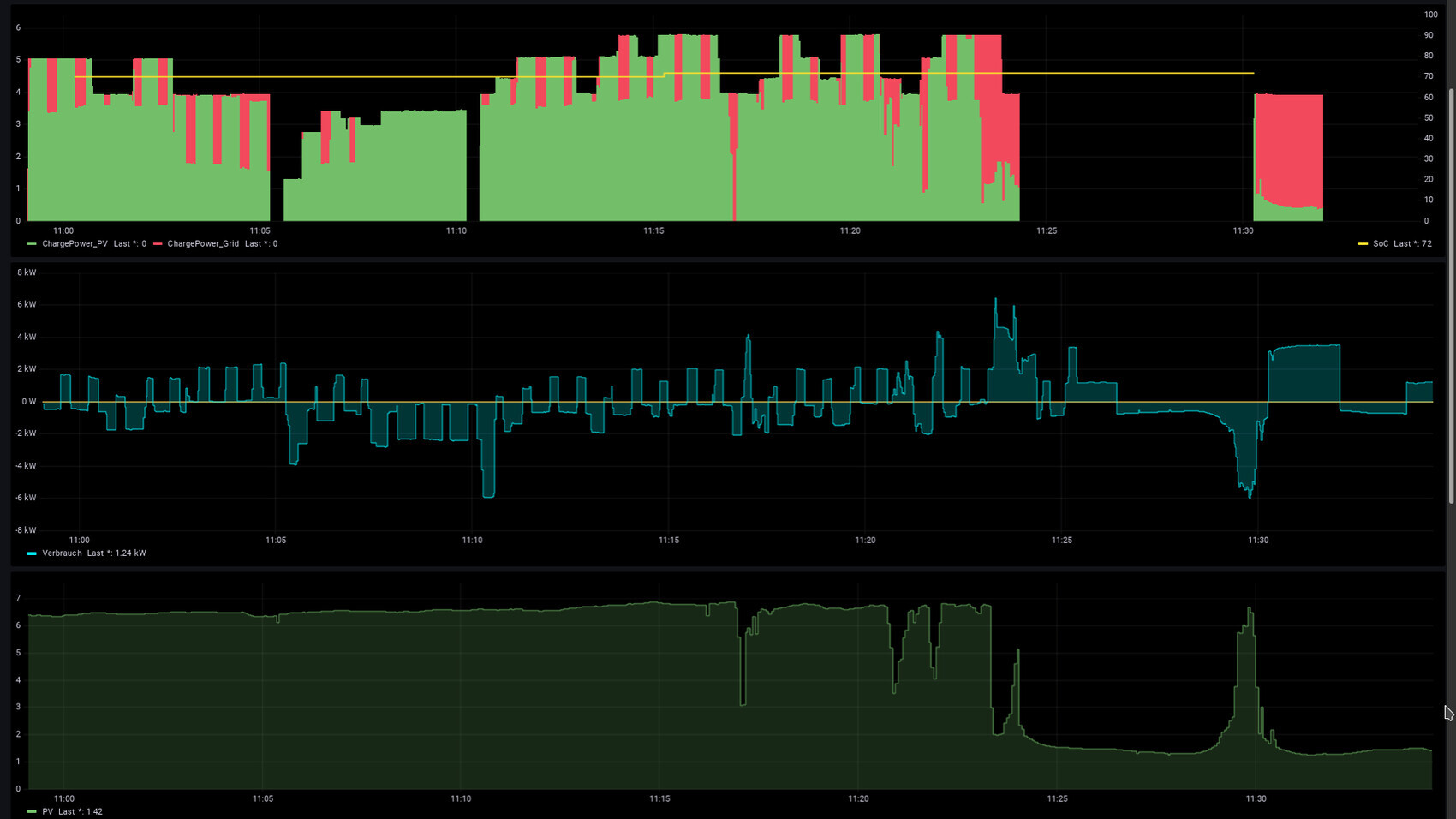Viewport: 1456px width, 819px height.
Task: Click the cyan Verbrauch legend color swatch
Action: tap(32, 553)
